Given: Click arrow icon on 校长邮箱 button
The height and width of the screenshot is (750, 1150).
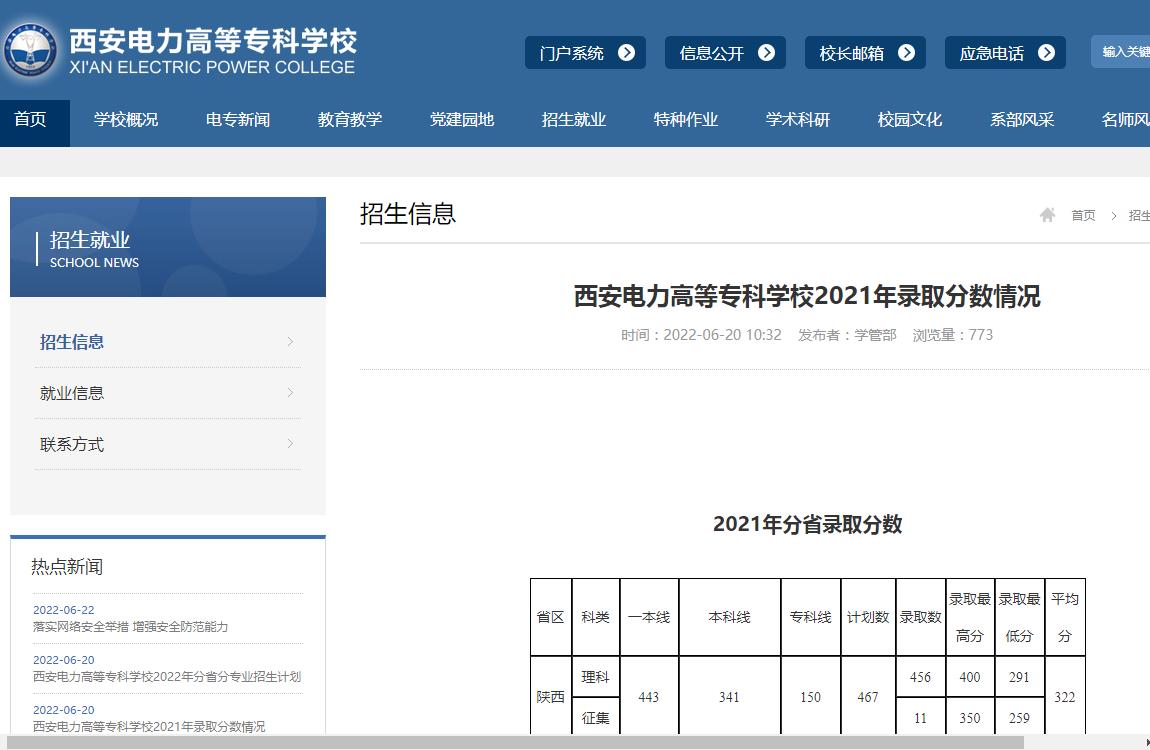Looking at the screenshot, I should click(x=907, y=53).
